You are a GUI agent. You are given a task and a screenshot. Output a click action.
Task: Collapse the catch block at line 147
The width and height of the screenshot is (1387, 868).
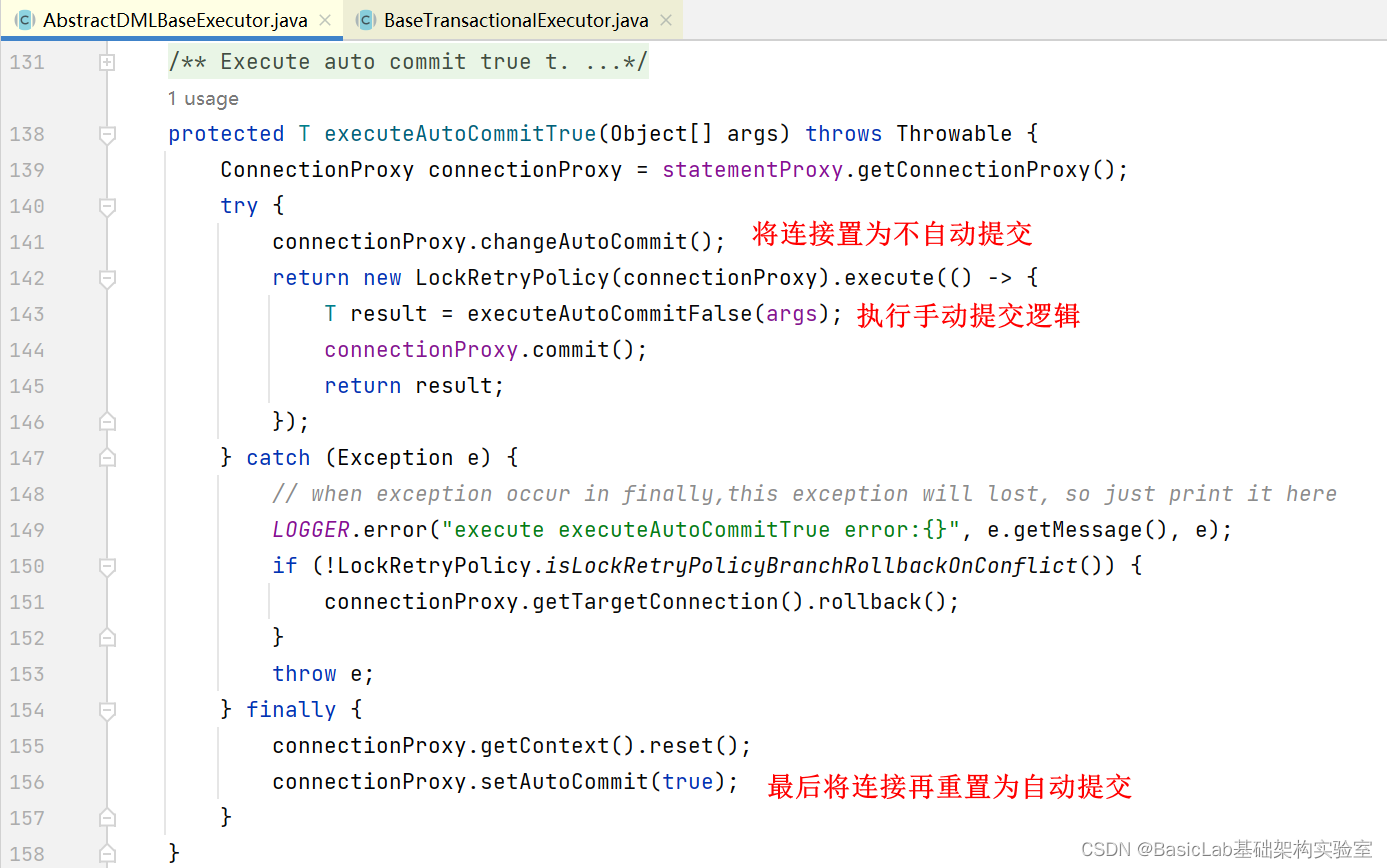[107, 458]
